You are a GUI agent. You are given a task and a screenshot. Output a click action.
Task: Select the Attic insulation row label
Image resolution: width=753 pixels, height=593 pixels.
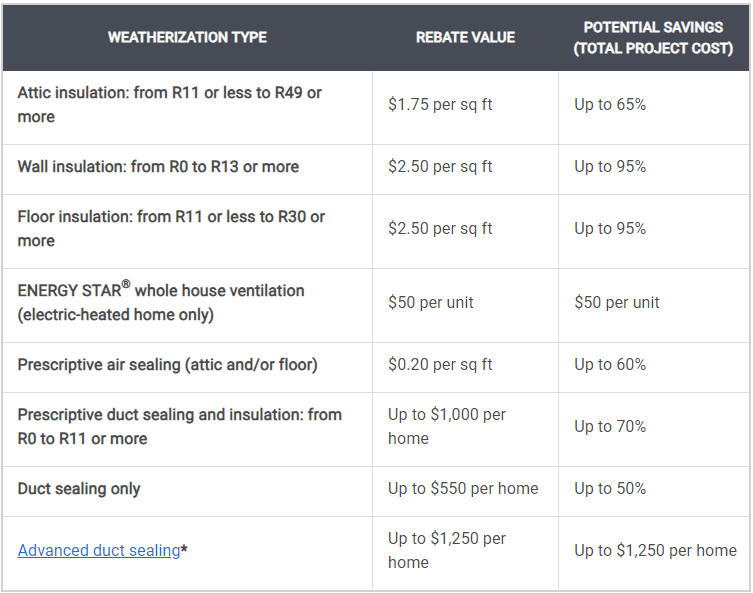[170, 105]
